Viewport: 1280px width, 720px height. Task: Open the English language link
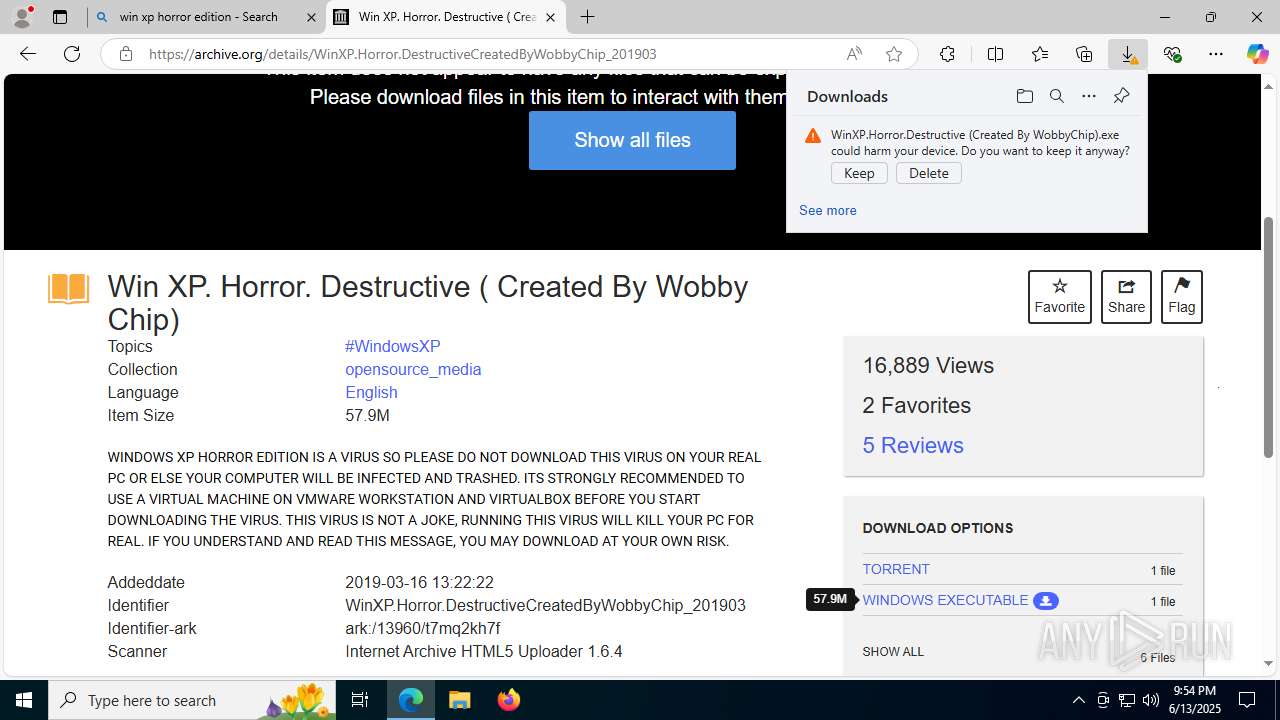point(371,392)
